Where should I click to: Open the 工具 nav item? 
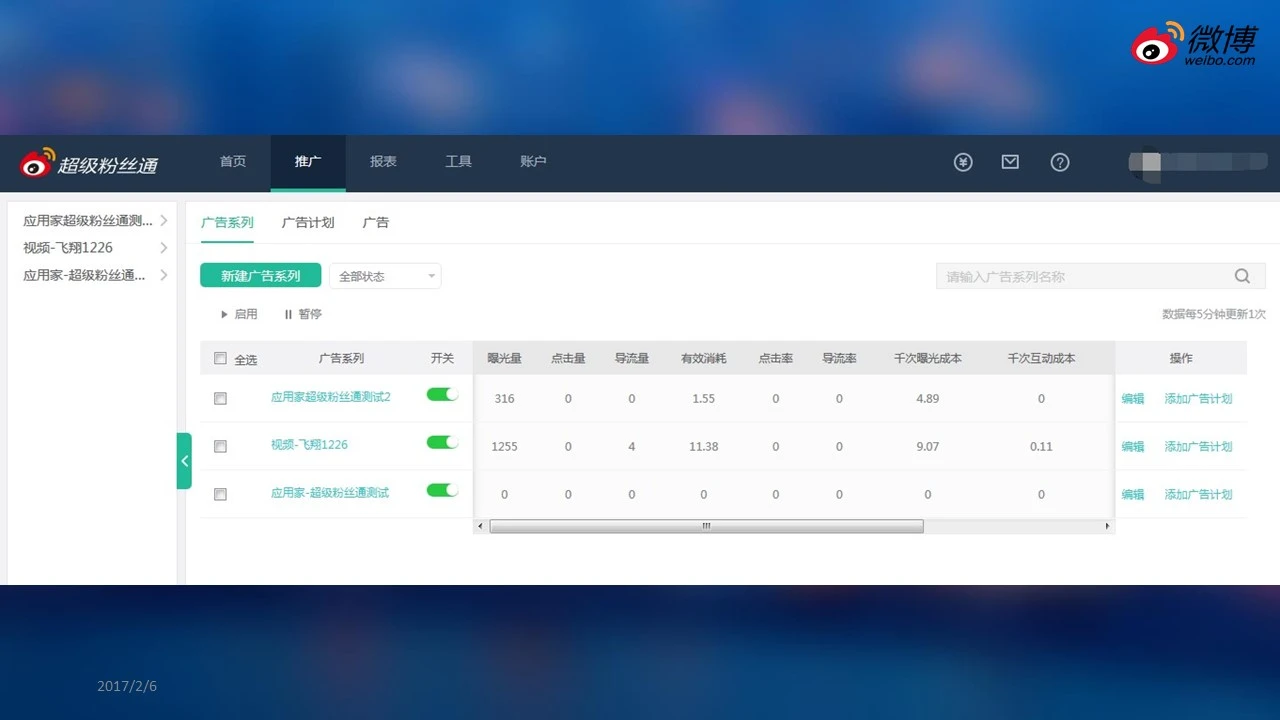click(x=458, y=162)
